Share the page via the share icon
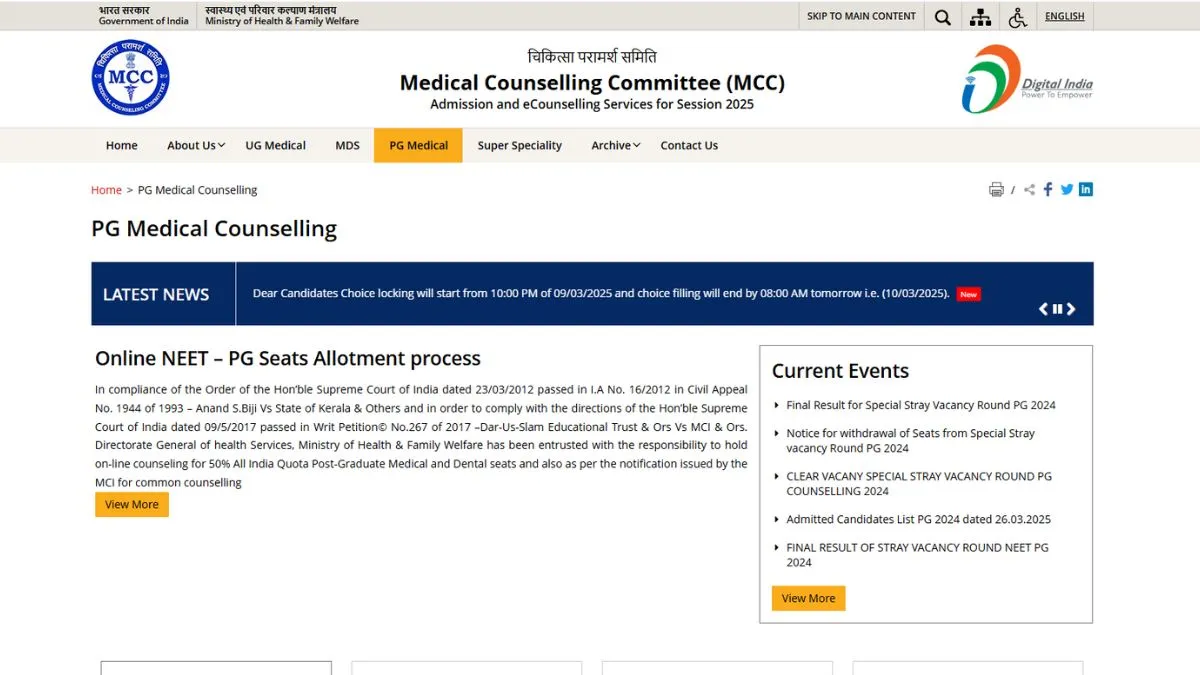Image resolution: width=1200 pixels, height=675 pixels. point(1028,189)
